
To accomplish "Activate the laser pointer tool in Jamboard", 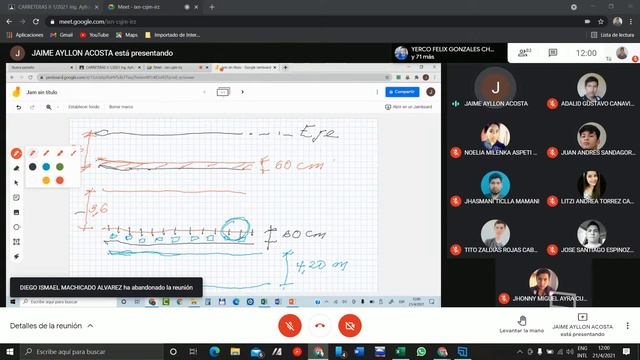I will (x=16, y=256).
